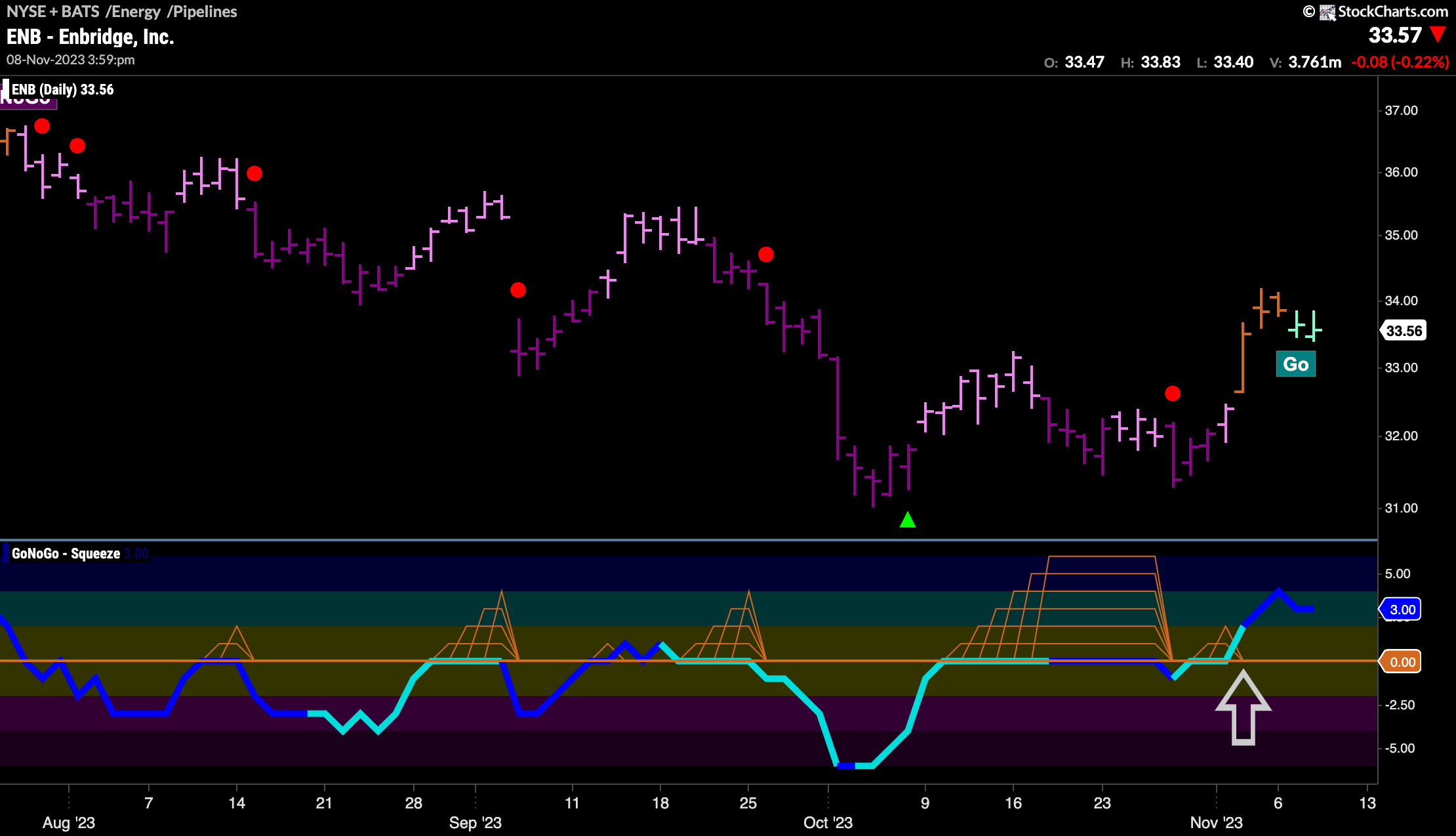The width and height of the screenshot is (1456, 836).
Task: Click the 'Sep '23' month label
Action: (x=475, y=823)
